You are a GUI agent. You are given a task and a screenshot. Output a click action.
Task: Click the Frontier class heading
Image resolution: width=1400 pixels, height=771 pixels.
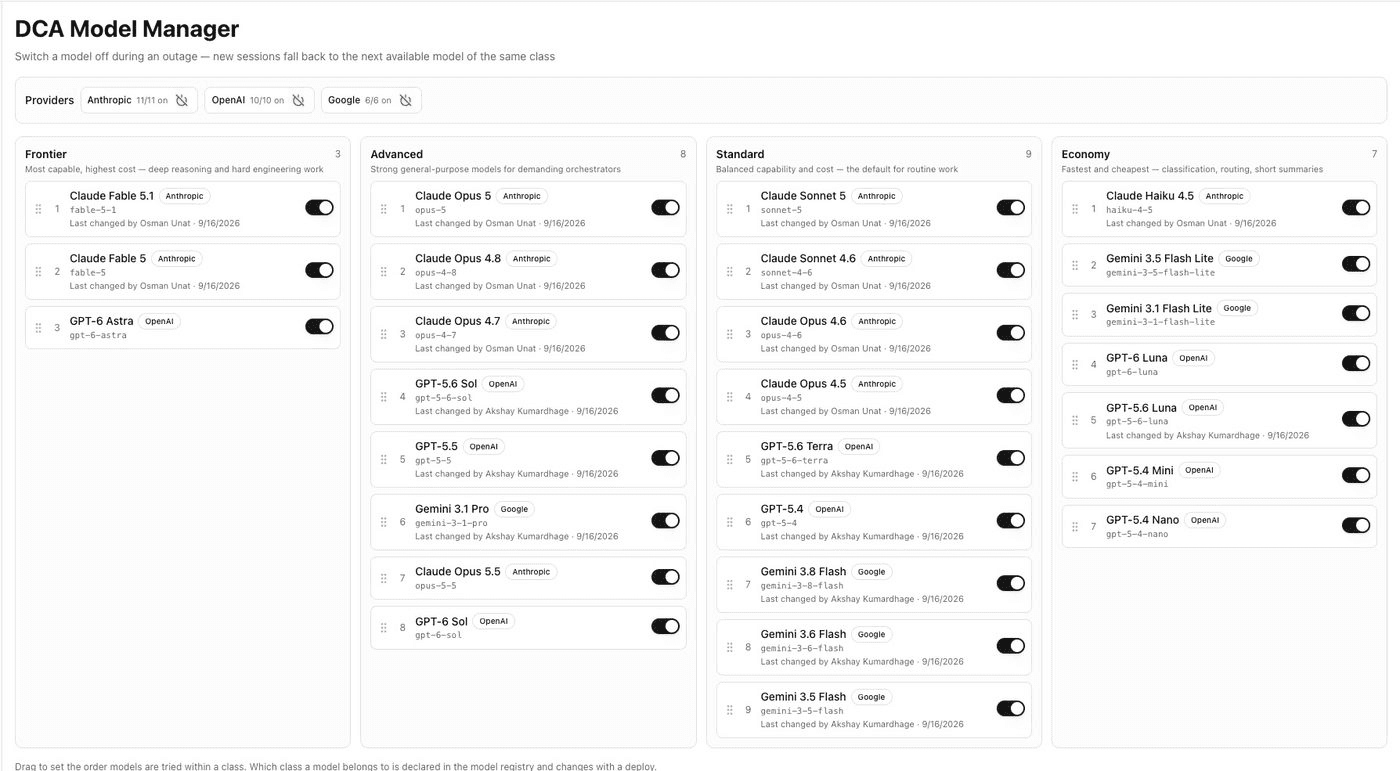click(x=46, y=154)
